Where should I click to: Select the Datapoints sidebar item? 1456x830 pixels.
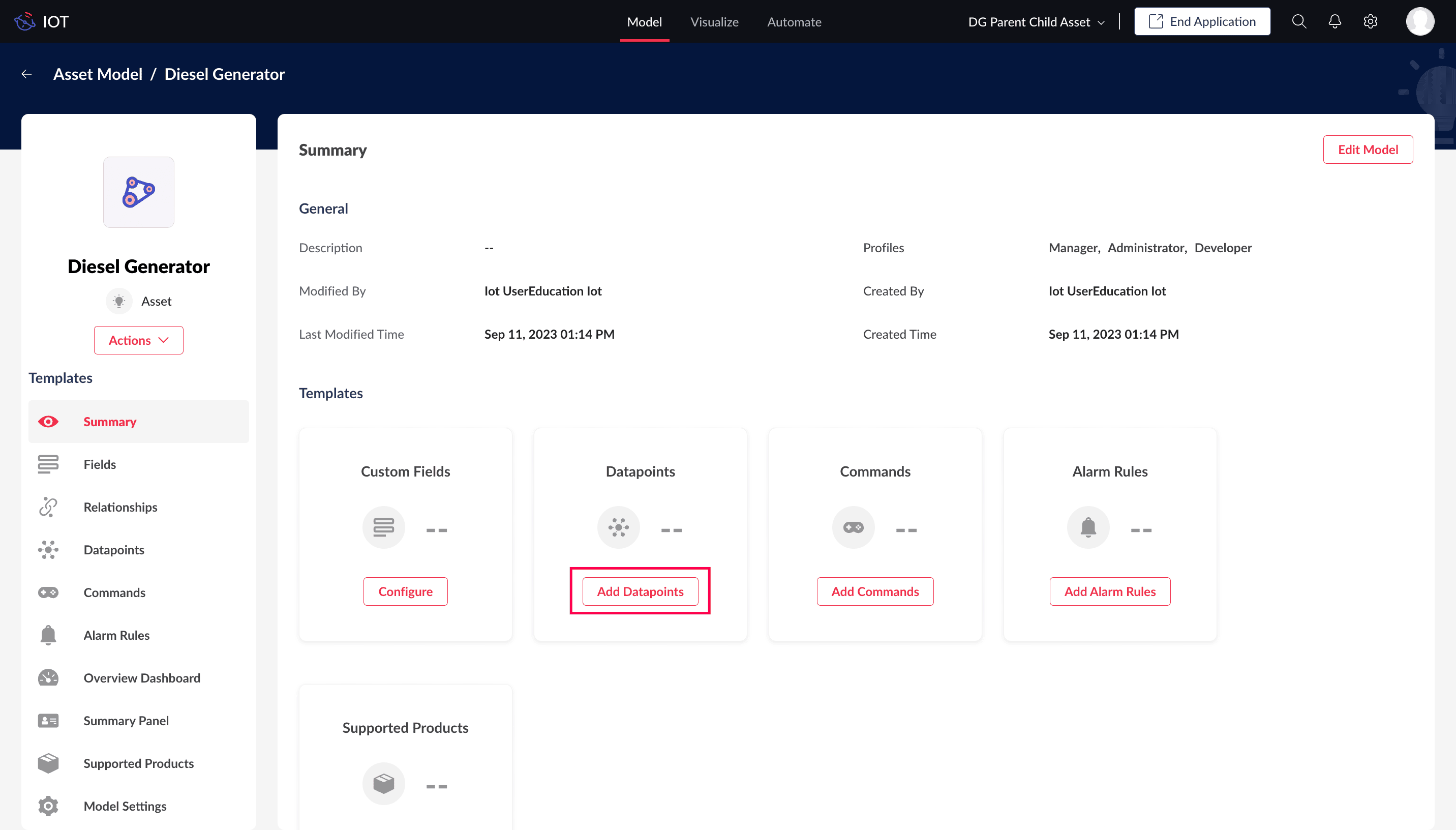coord(113,550)
